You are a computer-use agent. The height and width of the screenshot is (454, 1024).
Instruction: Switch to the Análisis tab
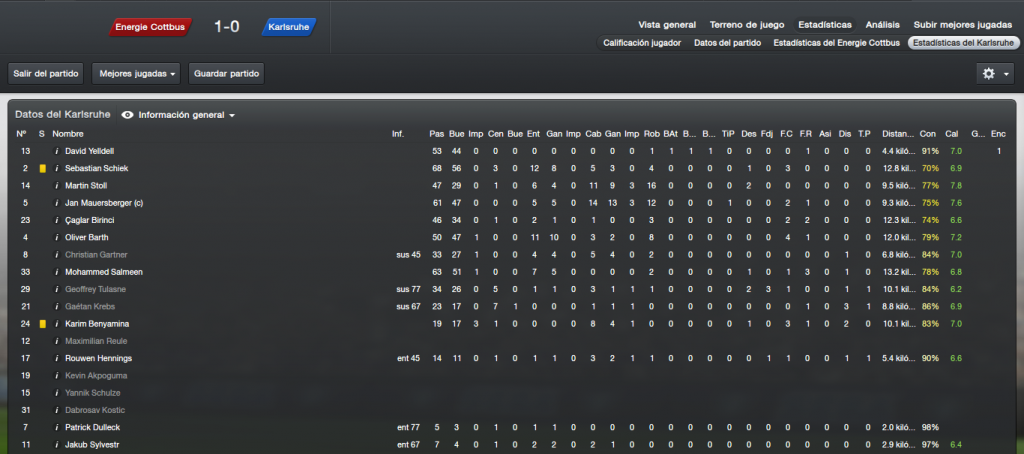[x=882, y=25]
